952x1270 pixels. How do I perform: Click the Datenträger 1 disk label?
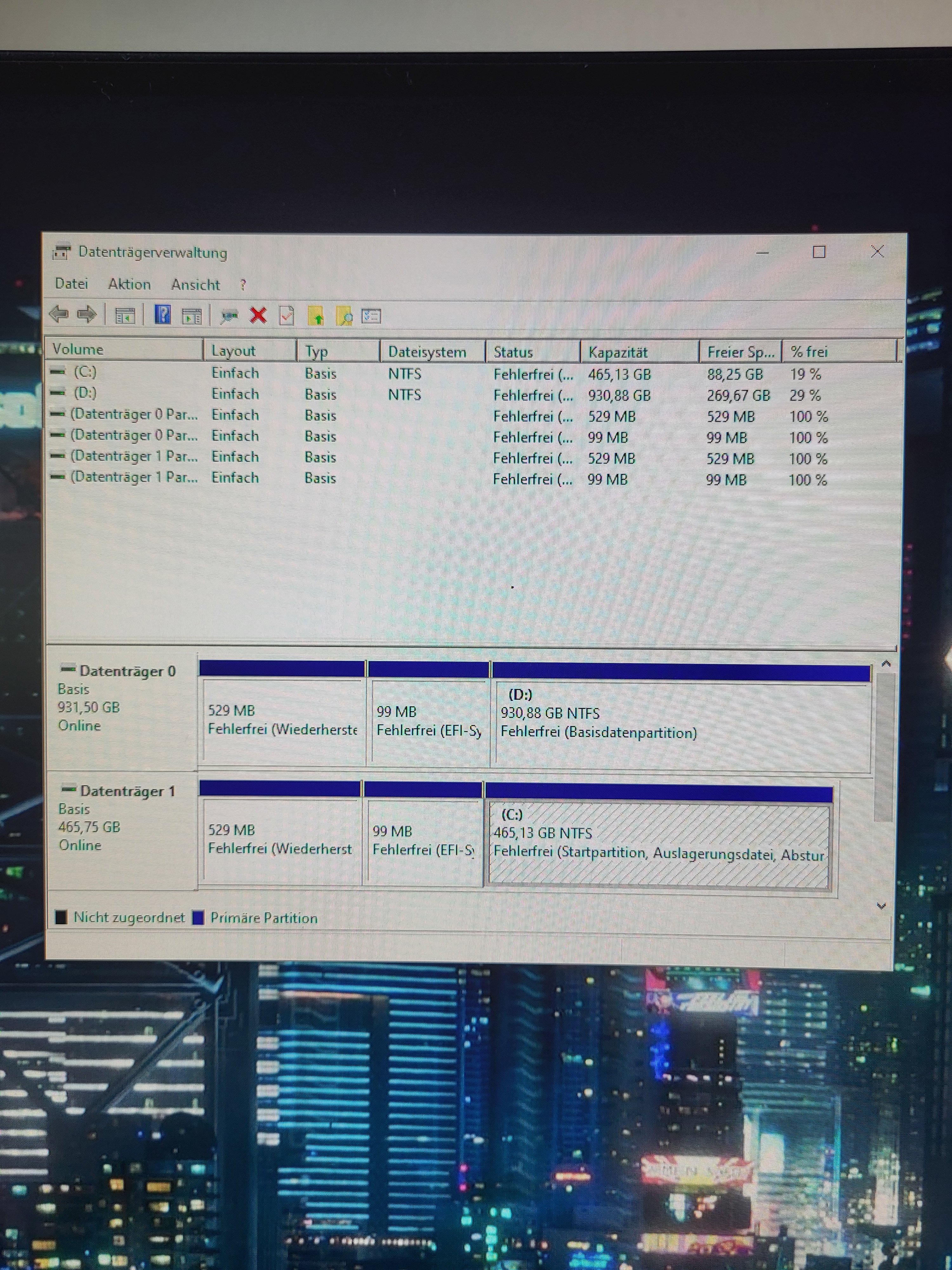(x=127, y=791)
